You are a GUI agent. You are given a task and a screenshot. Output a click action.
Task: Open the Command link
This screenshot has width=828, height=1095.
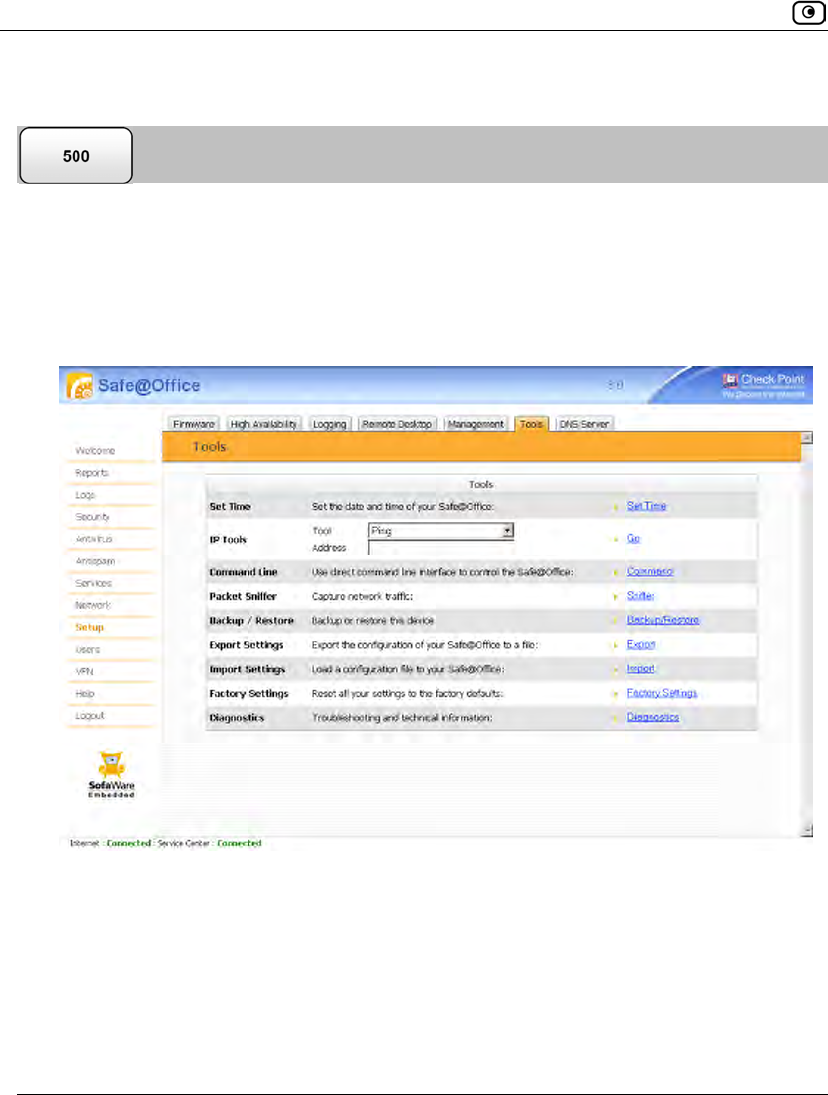pos(650,571)
